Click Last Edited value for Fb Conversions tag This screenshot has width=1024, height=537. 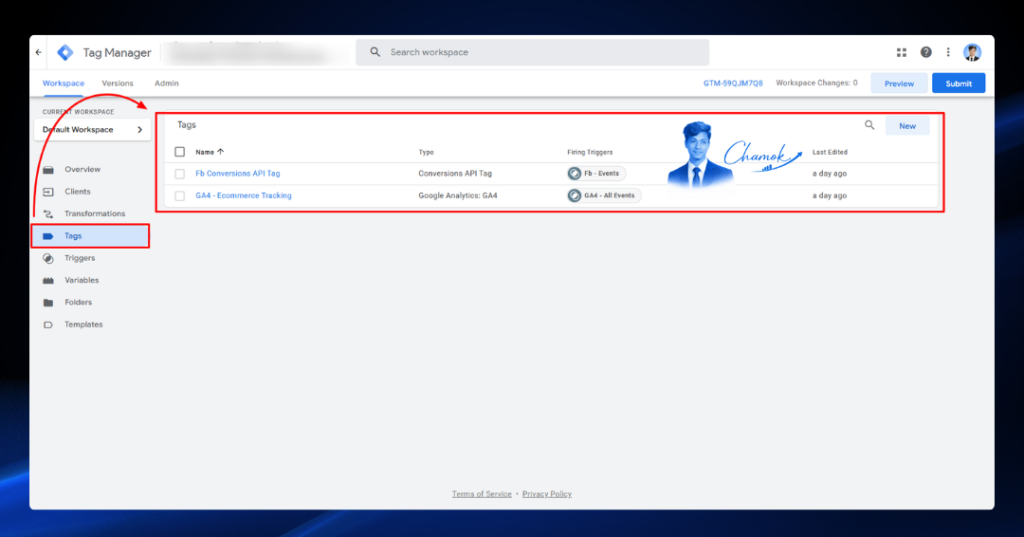point(829,174)
